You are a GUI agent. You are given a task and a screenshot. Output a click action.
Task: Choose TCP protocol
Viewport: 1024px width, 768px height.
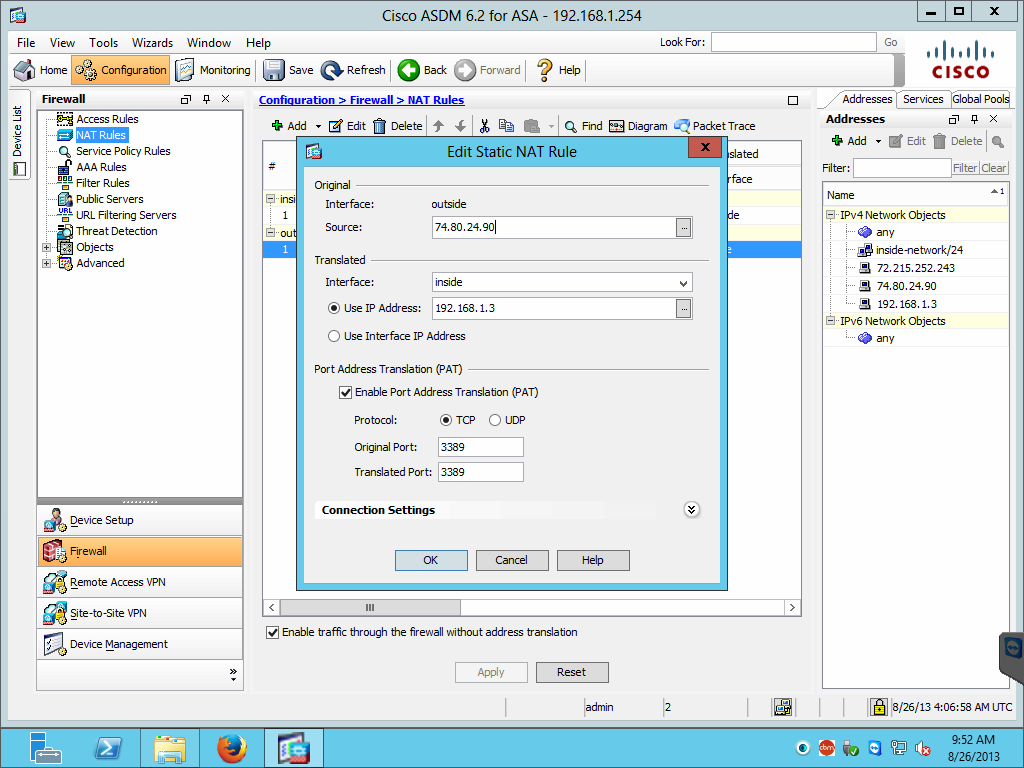[446, 420]
